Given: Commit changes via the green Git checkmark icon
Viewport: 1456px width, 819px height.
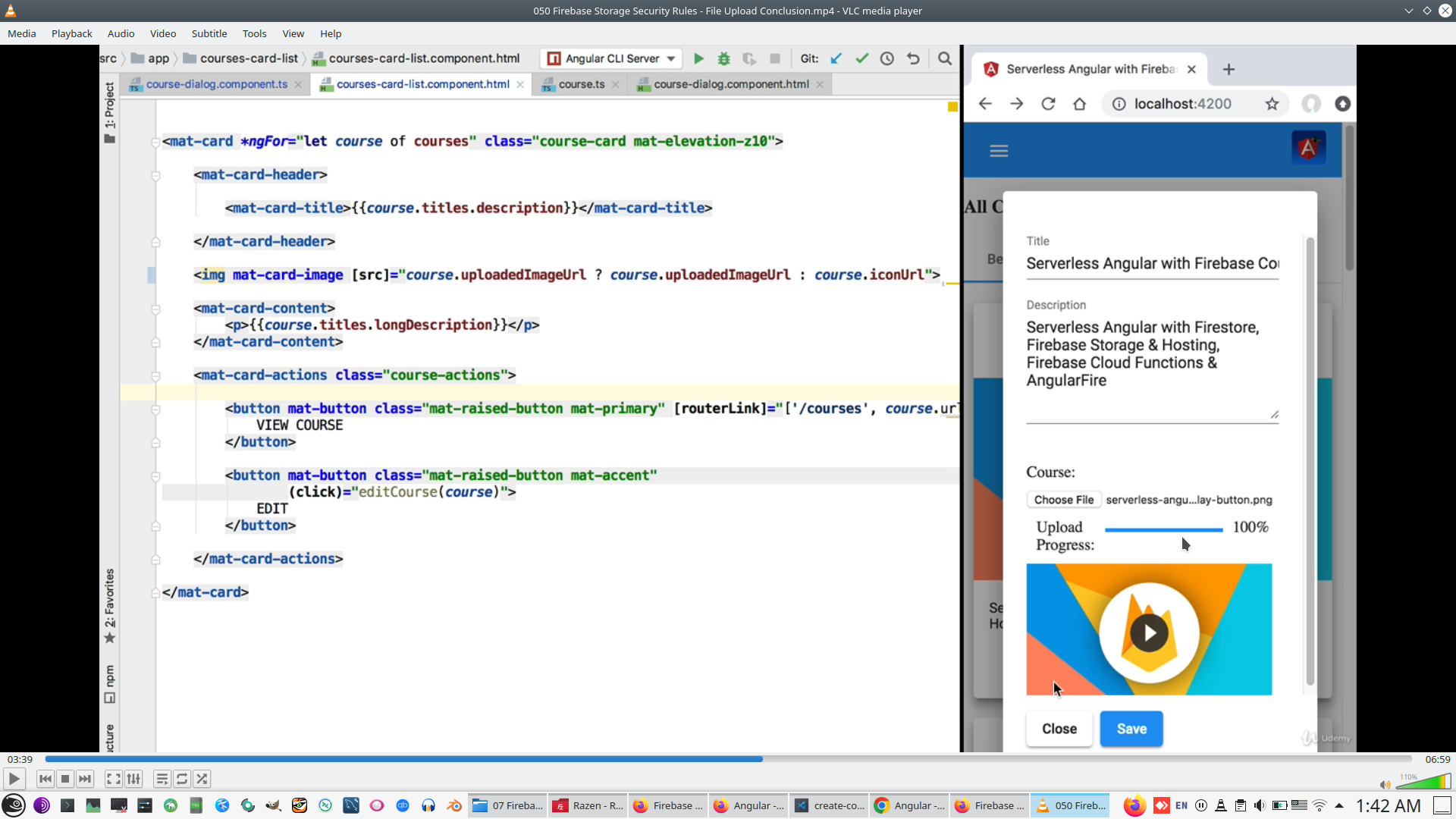Looking at the screenshot, I should point(861,58).
